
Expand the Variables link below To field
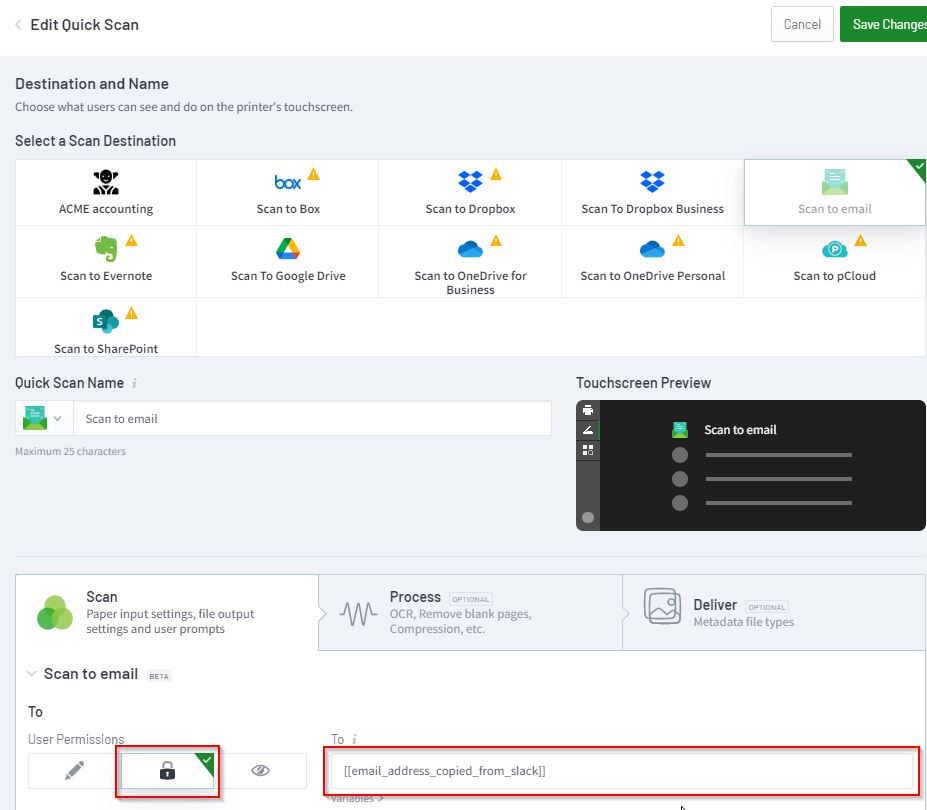pyautogui.click(x=357, y=799)
